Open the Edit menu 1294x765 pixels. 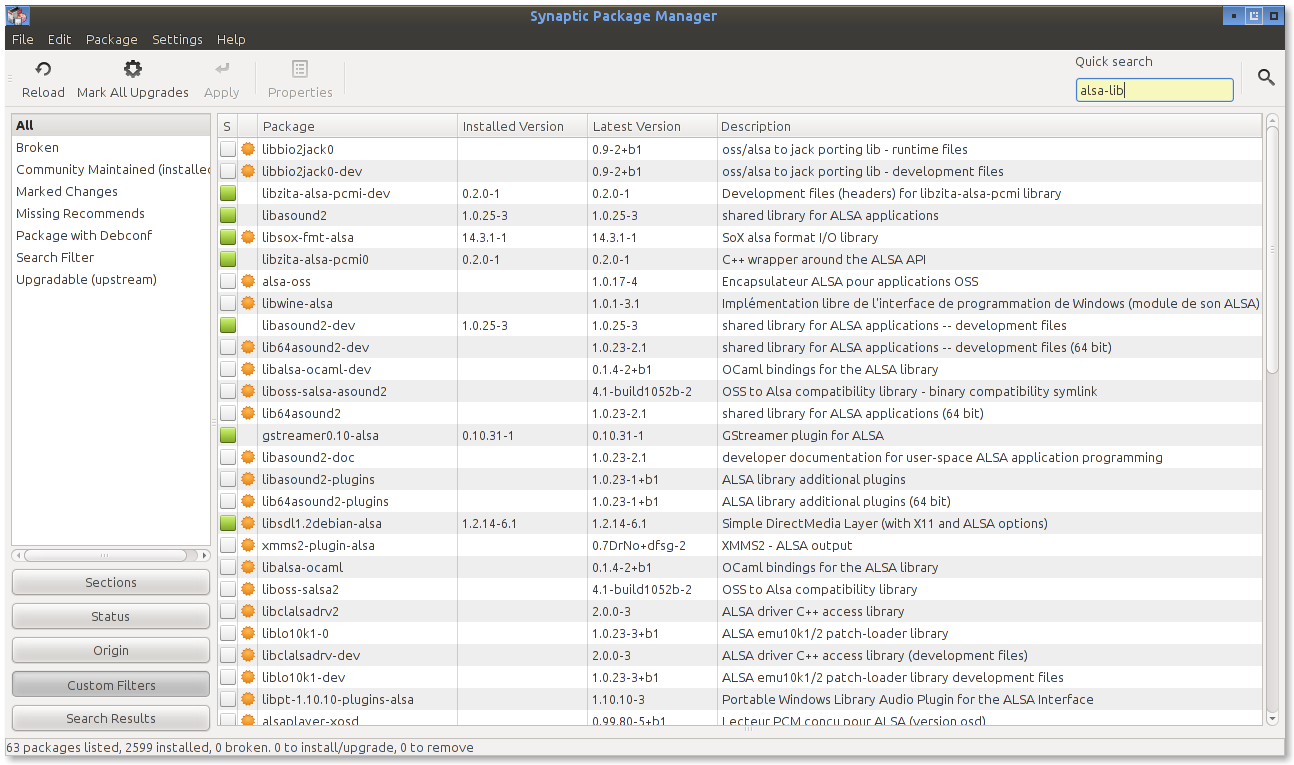click(x=60, y=39)
